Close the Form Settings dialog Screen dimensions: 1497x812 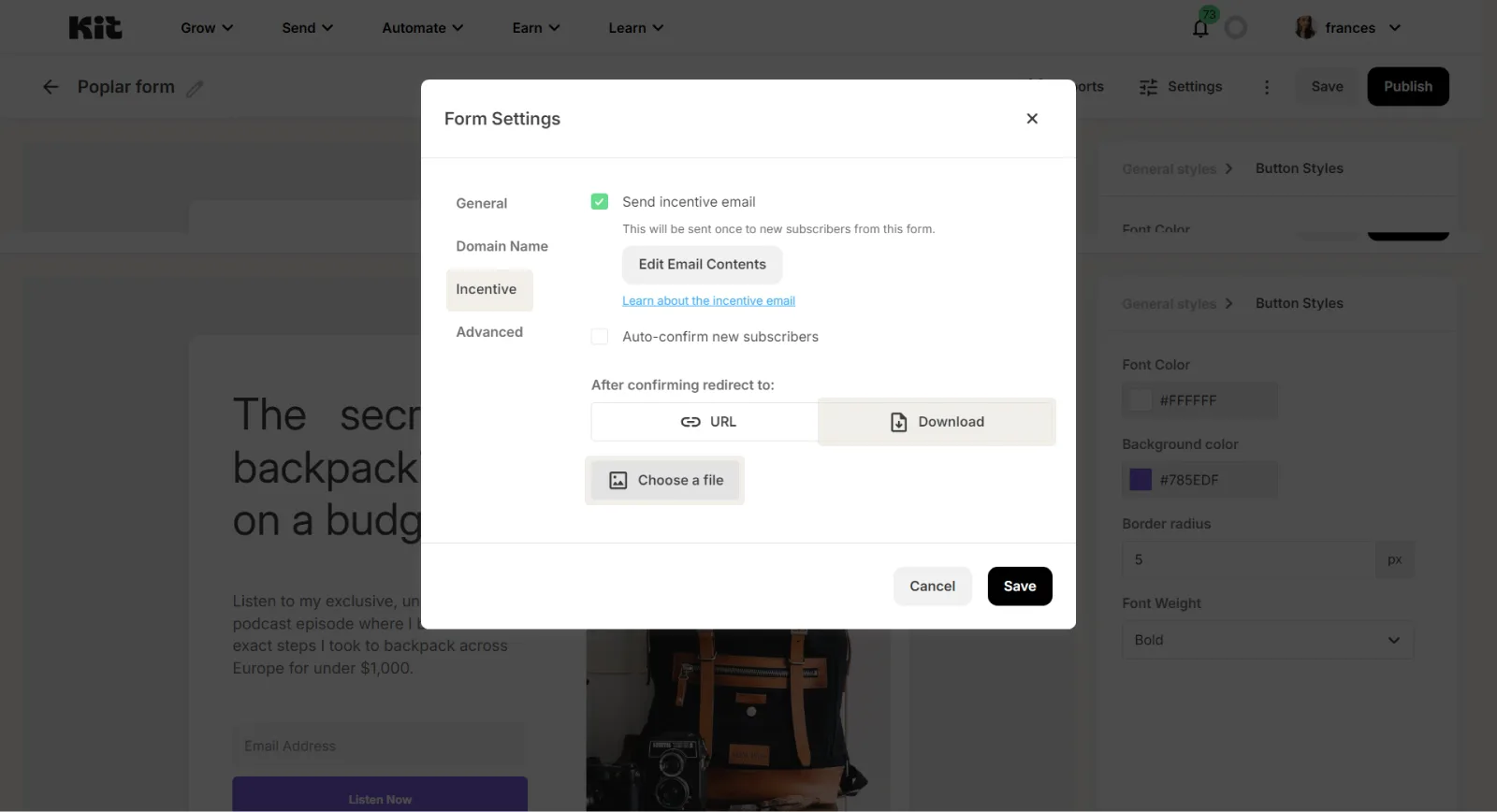[x=1032, y=119]
